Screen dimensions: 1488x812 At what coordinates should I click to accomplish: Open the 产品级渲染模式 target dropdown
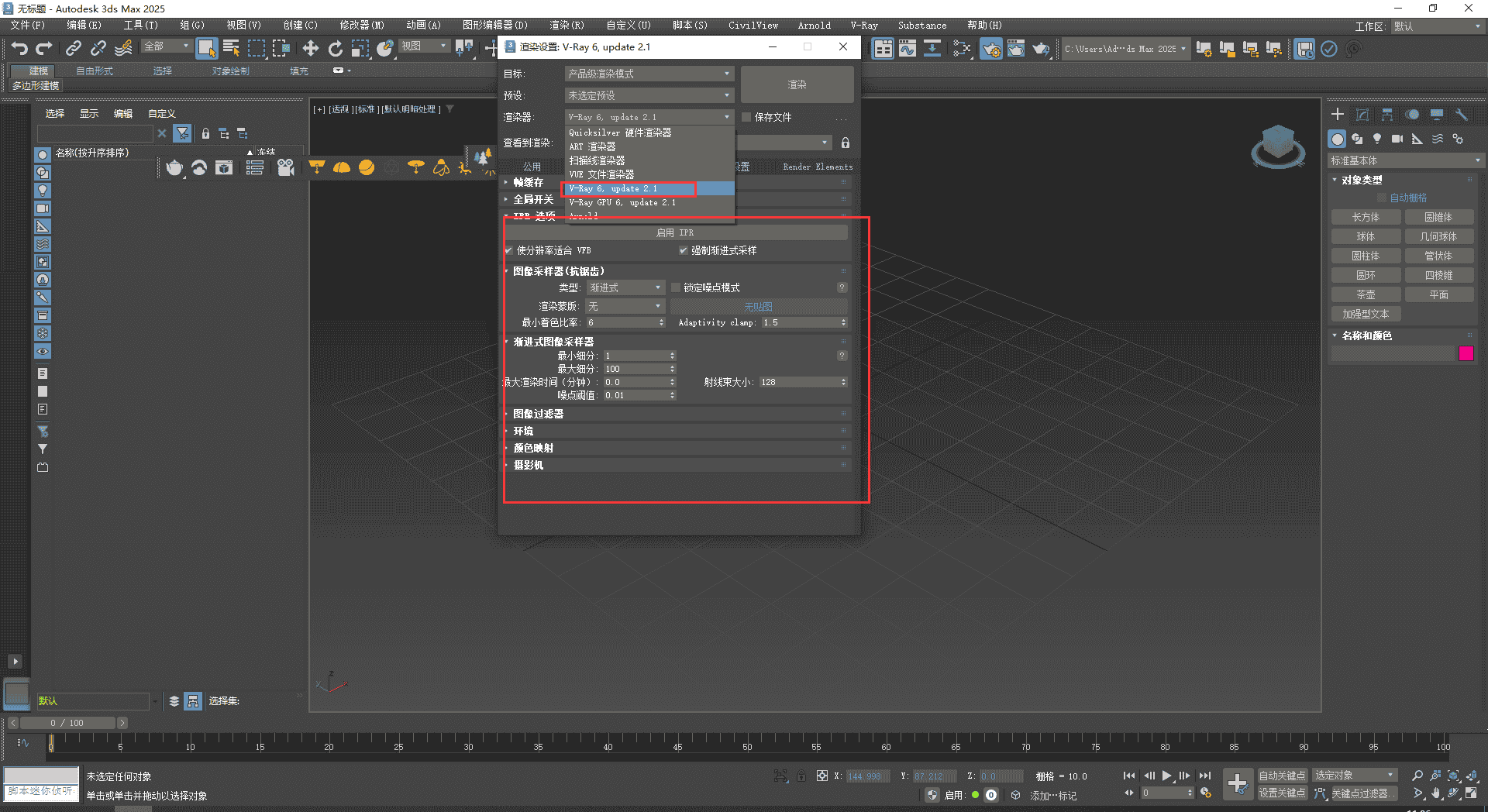coord(648,74)
